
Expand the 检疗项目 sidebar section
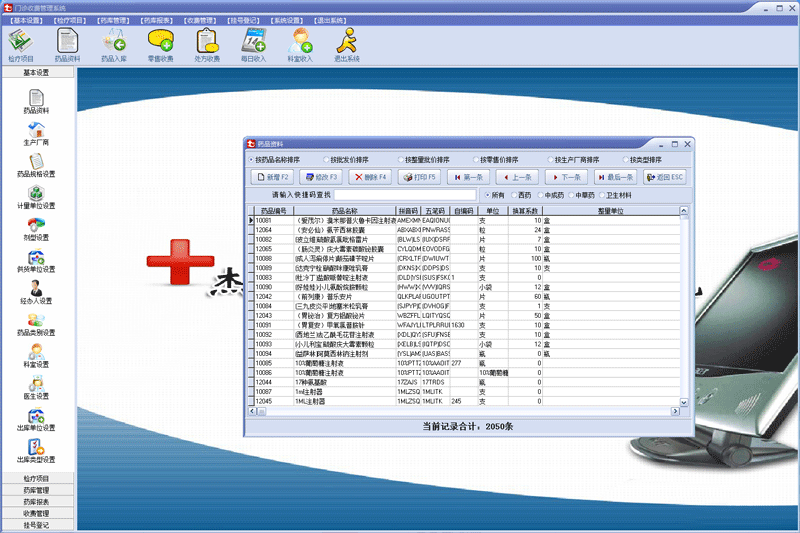36,478
